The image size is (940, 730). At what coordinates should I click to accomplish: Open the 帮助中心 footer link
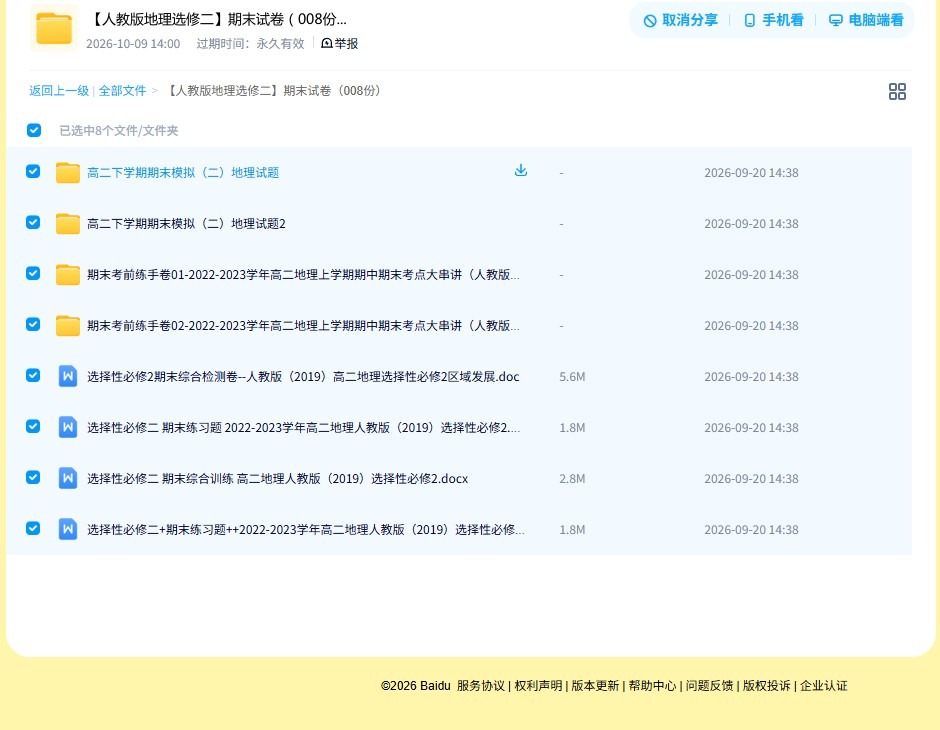pyautogui.click(x=652, y=686)
